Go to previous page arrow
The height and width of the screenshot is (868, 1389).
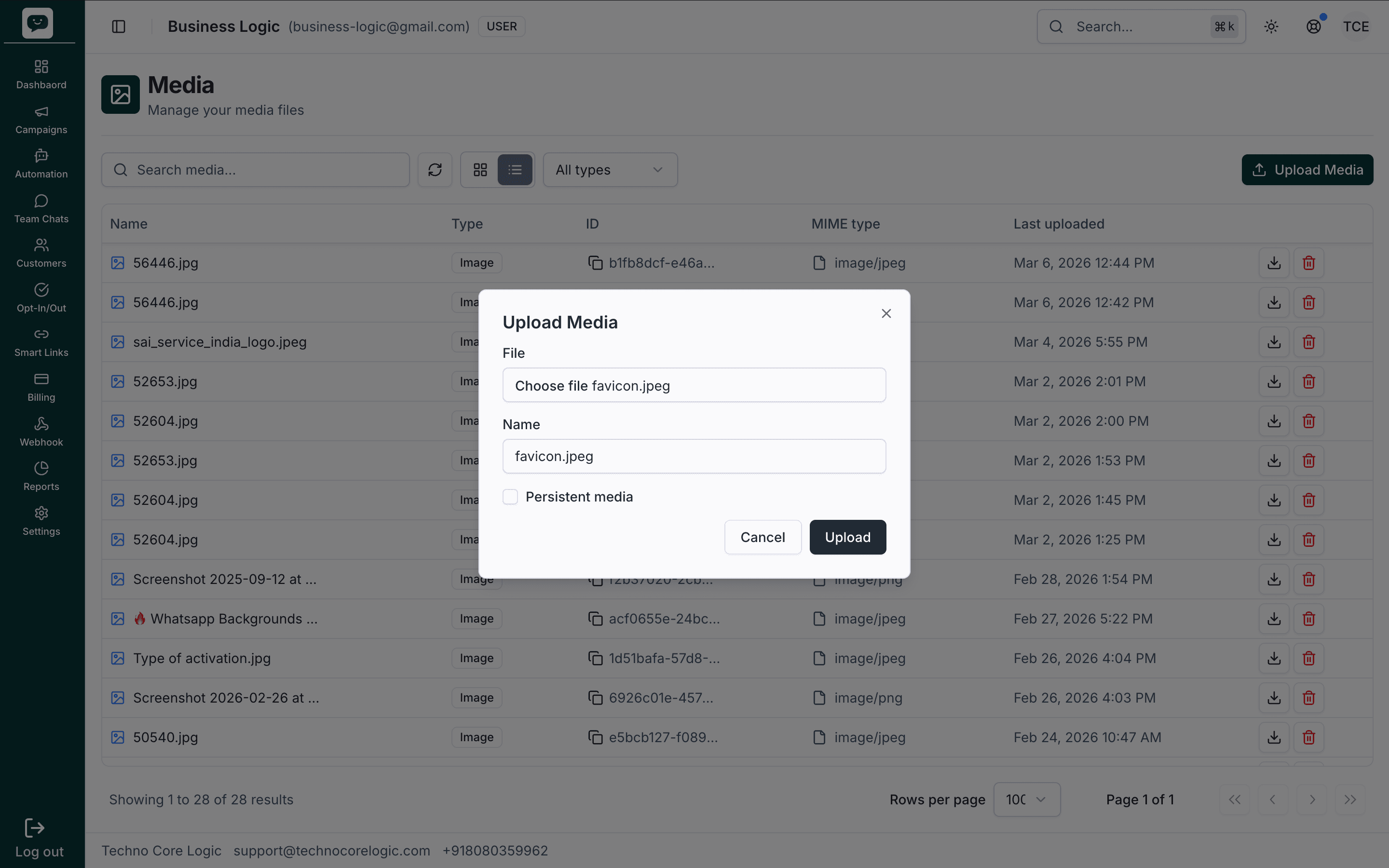(1272, 800)
